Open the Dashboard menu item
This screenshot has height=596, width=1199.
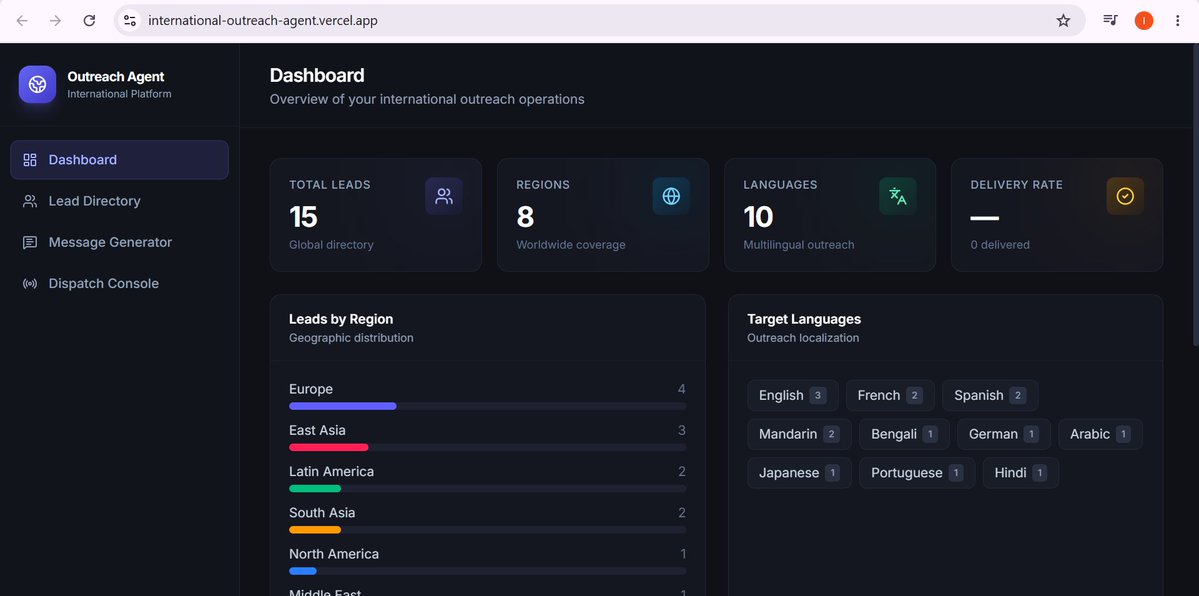119,160
